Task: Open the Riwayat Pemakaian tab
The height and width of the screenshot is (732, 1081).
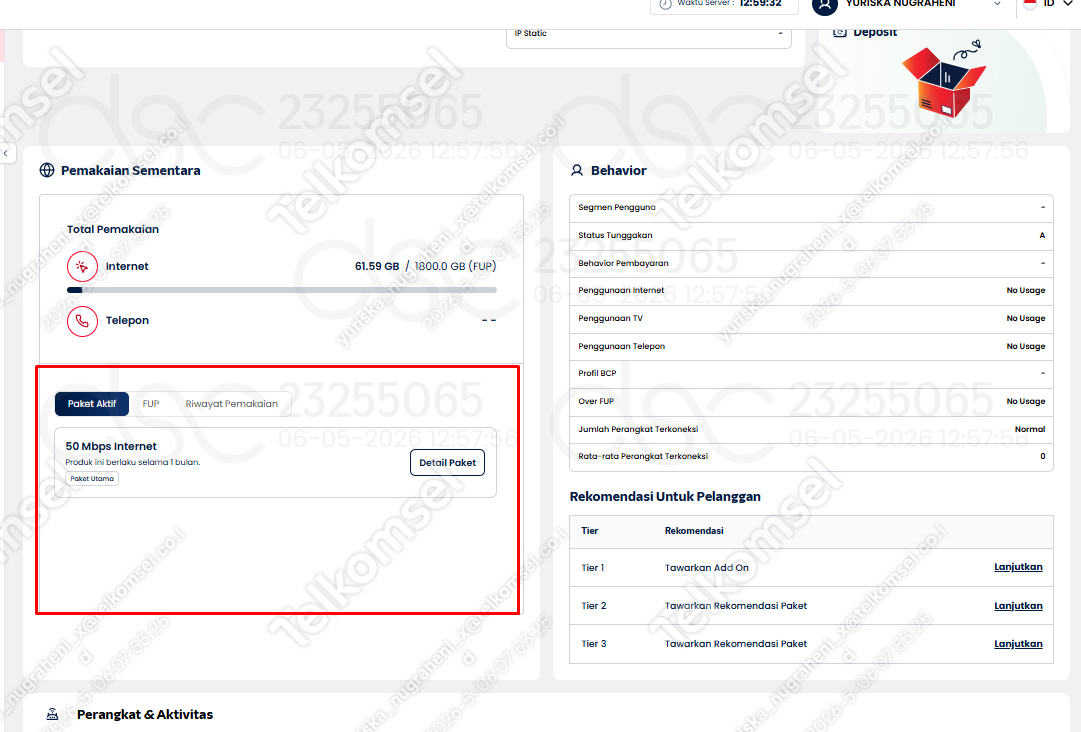Action: coord(232,404)
